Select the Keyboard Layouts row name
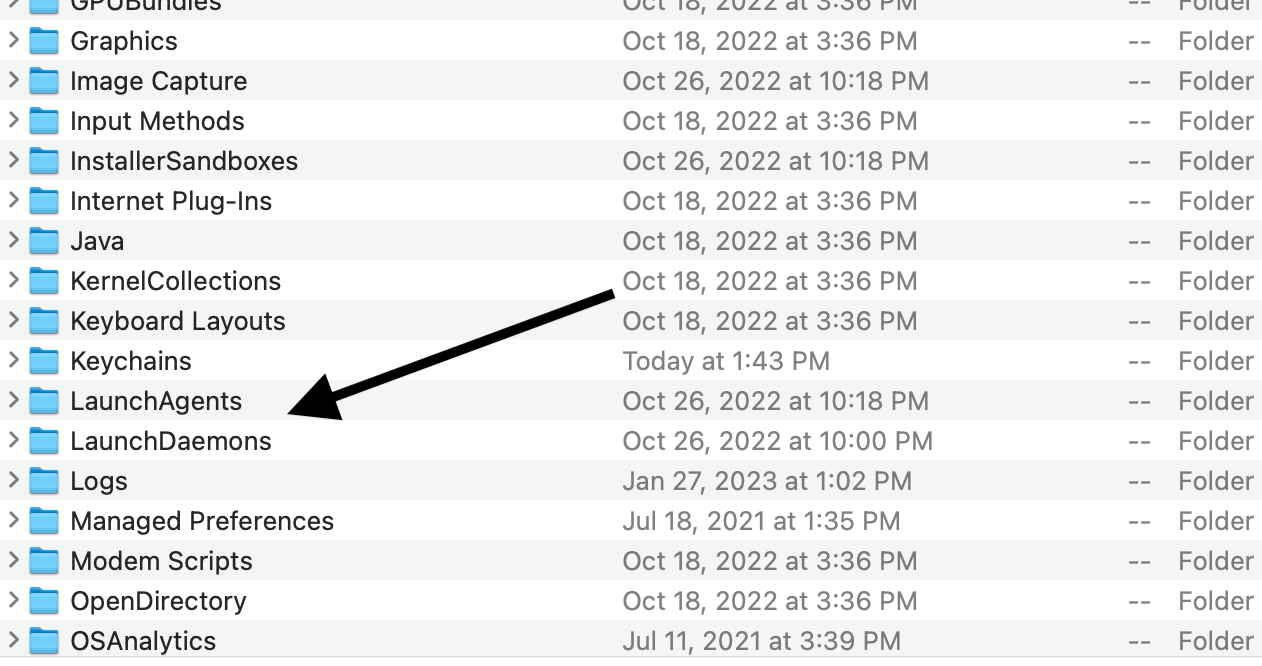 coord(178,321)
